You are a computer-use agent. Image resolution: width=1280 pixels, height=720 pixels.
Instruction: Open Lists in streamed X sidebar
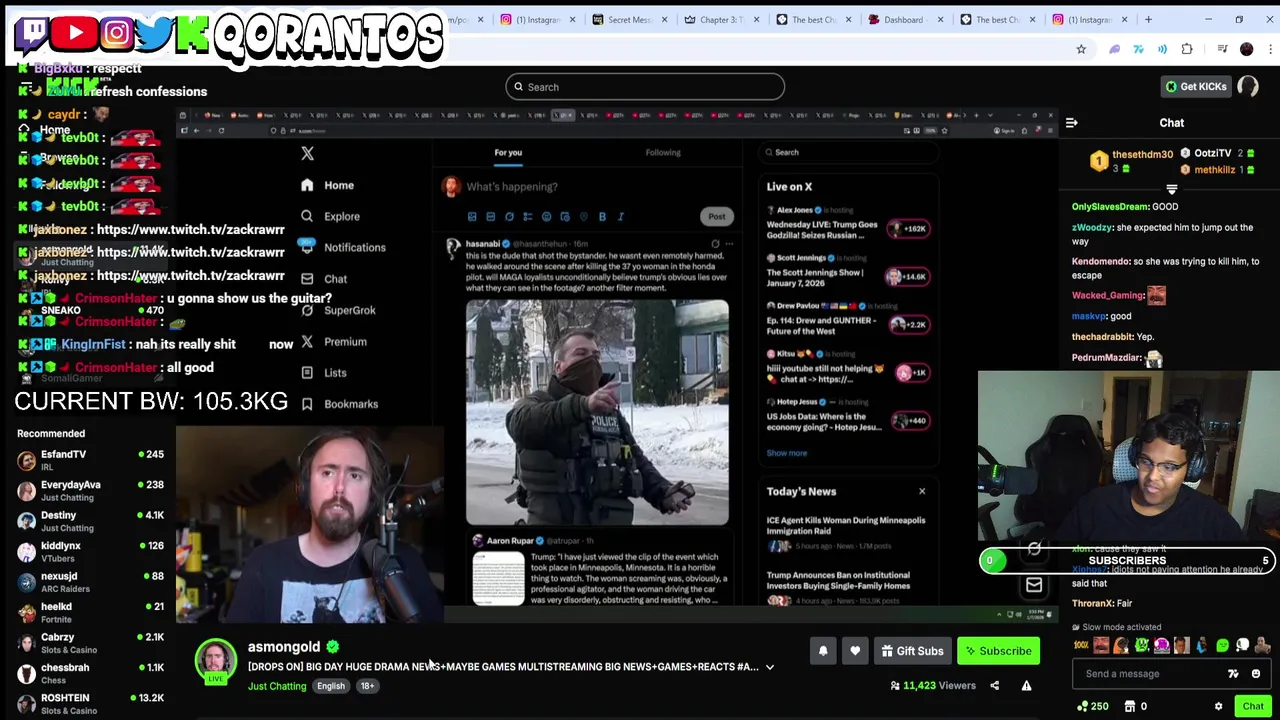tap(323, 373)
